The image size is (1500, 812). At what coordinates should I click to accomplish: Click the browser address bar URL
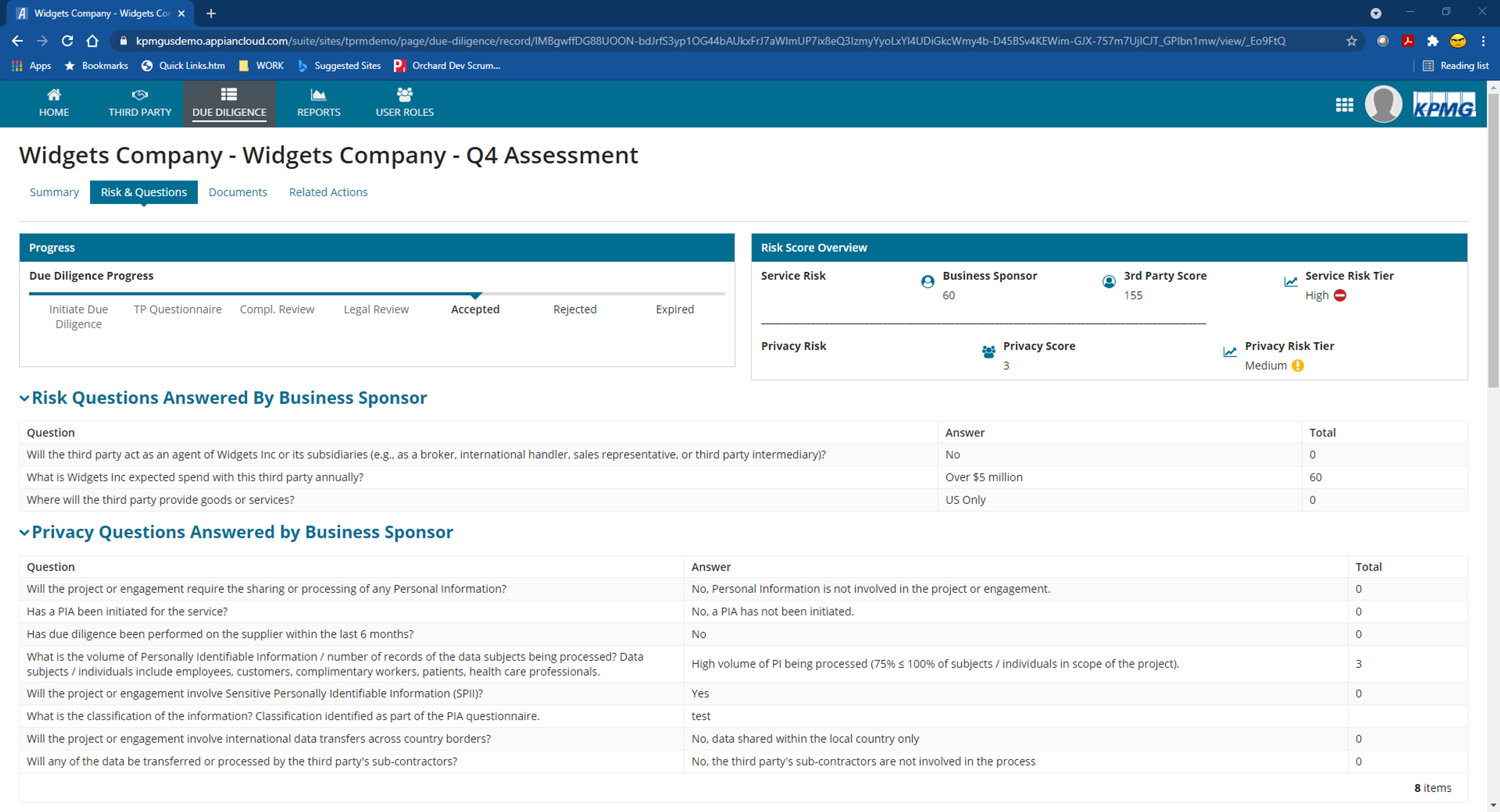click(711, 41)
